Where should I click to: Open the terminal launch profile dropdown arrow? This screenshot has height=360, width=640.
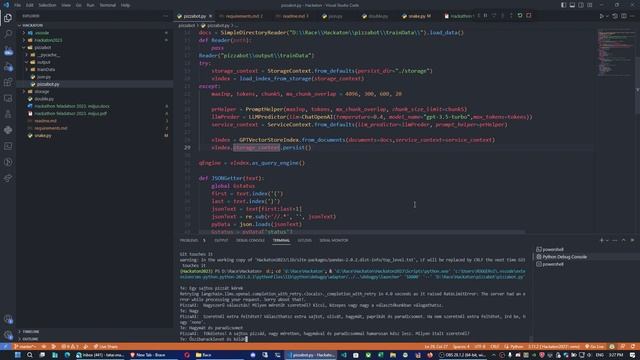coord(607,240)
